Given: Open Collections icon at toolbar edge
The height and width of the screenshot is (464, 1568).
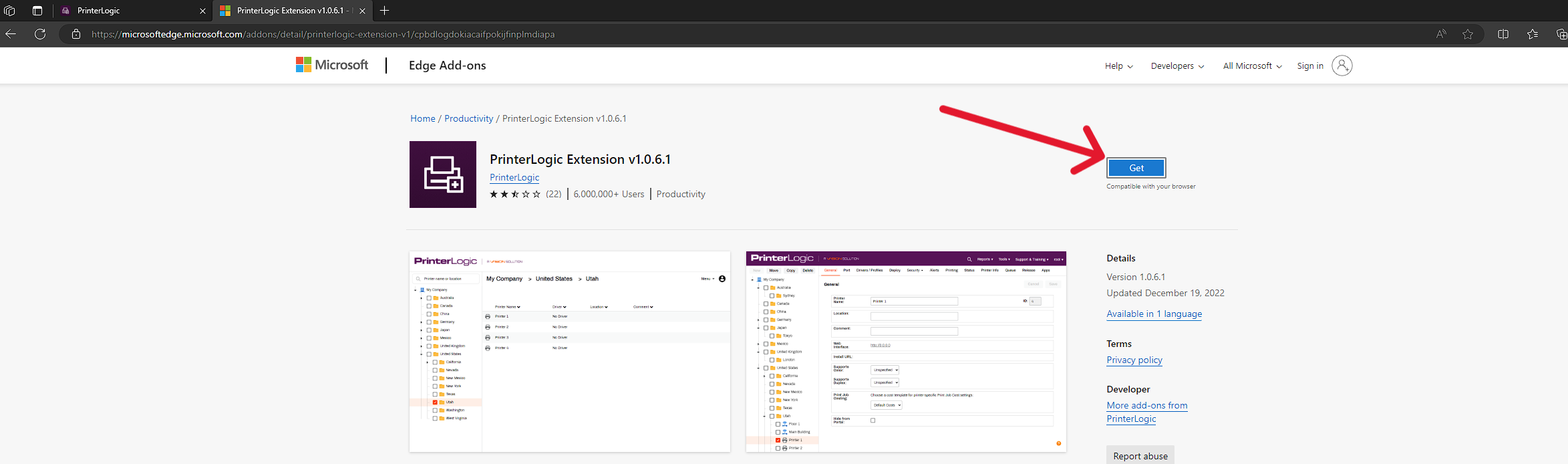Looking at the screenshot, I should (x=1561, y=34).
